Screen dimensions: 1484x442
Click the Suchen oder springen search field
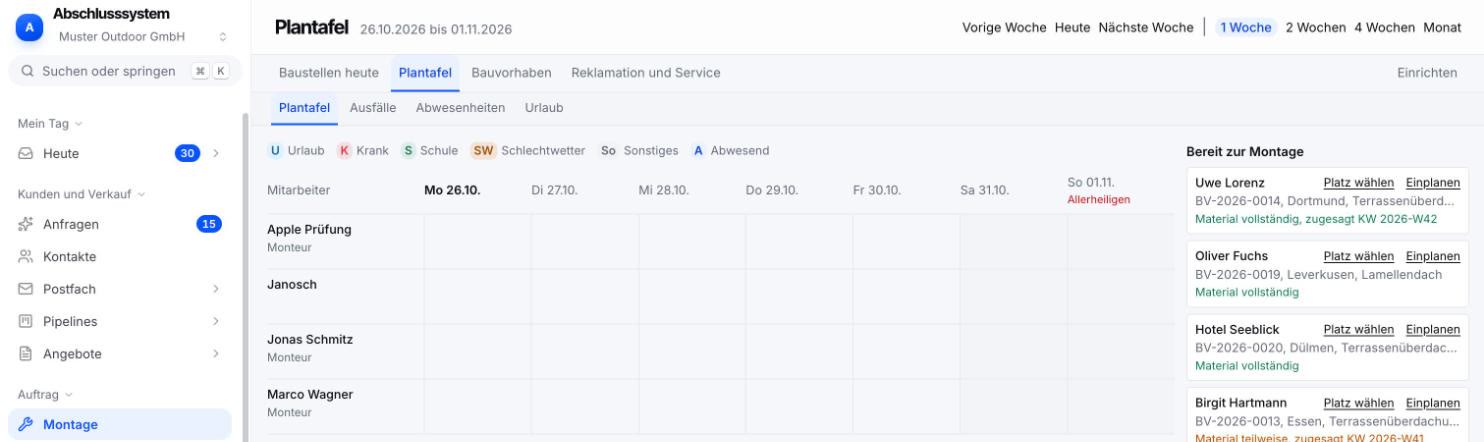(124, 70)
